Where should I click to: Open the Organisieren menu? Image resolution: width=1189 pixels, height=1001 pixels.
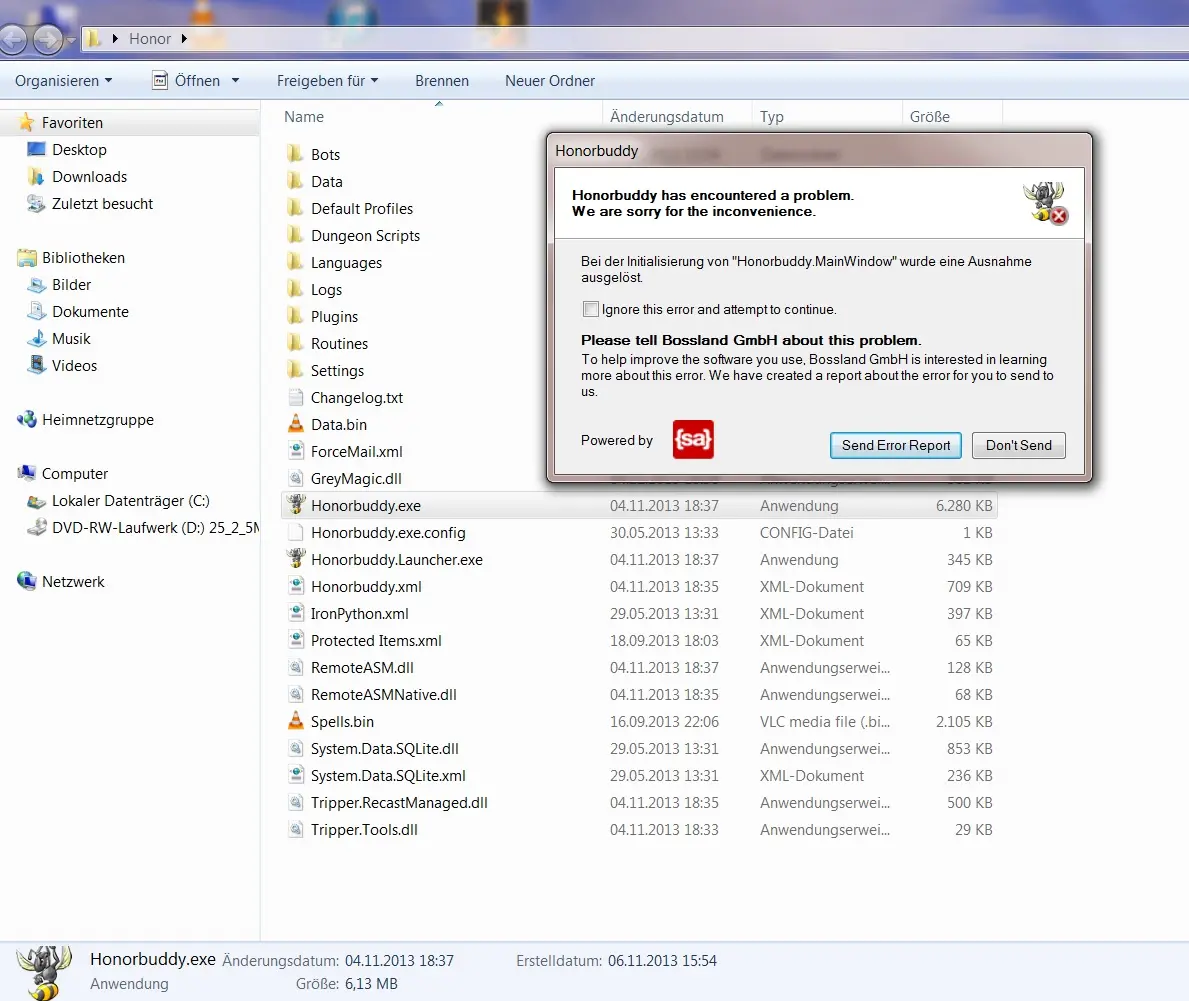(x=64, y=80)
